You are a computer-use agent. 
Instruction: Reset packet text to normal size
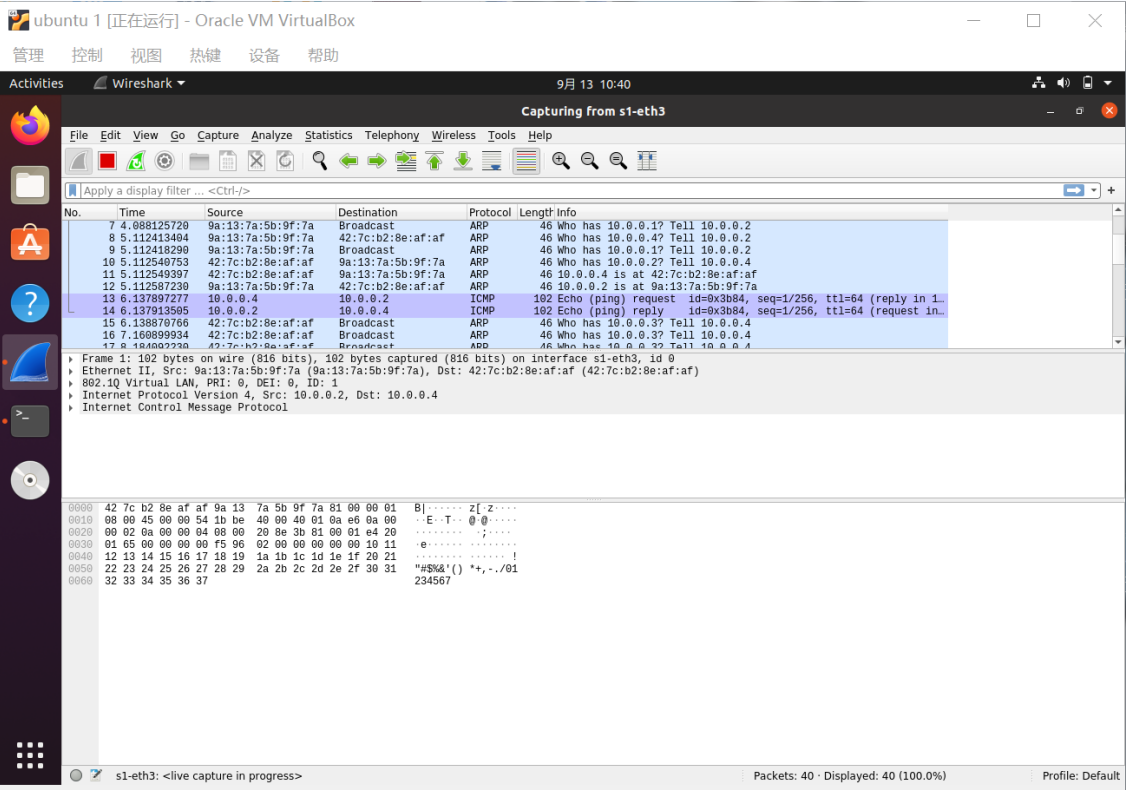point(618,161)
